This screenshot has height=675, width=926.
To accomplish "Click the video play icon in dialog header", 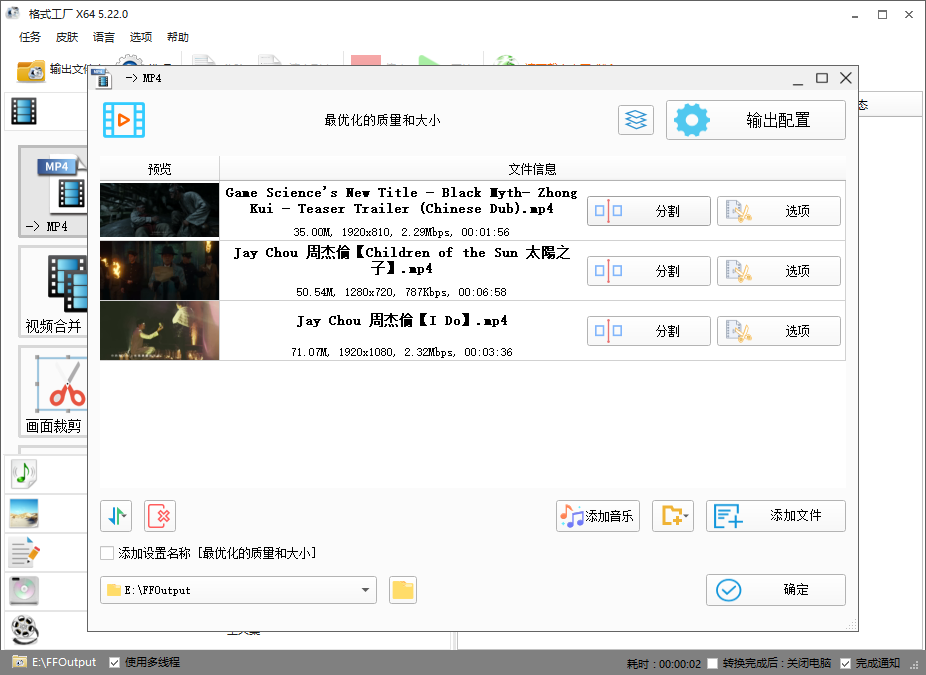I will 123,120.
